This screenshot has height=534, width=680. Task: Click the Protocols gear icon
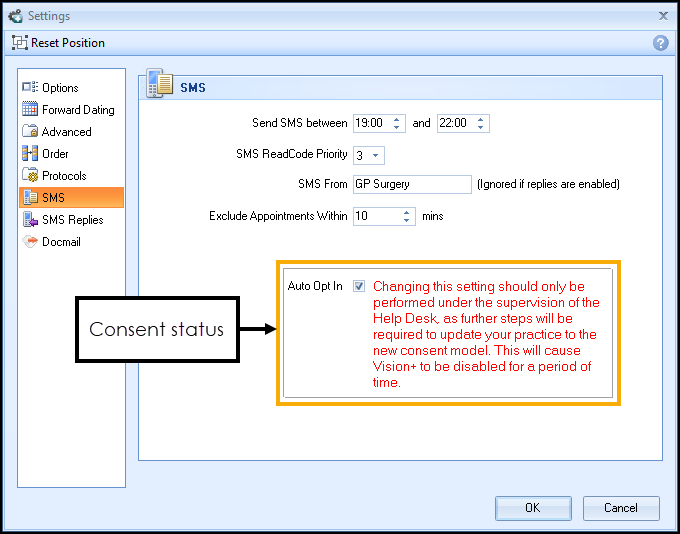(30, 176)
